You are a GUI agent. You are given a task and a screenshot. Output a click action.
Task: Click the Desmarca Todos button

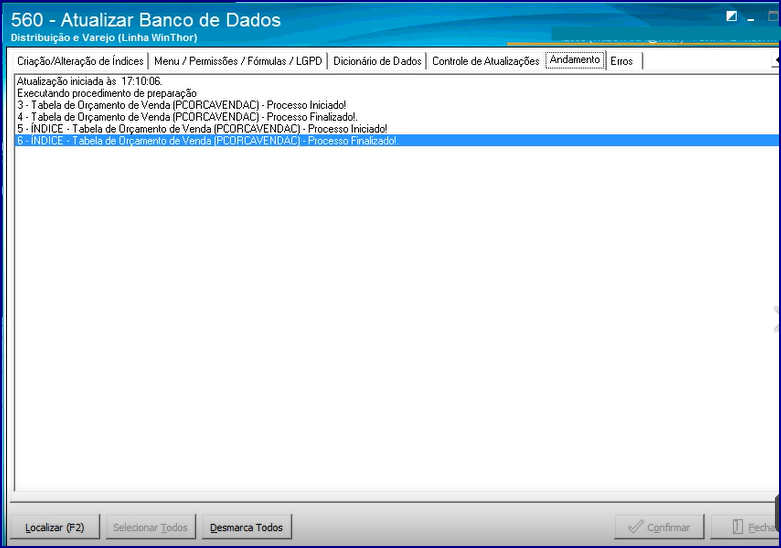247,527
